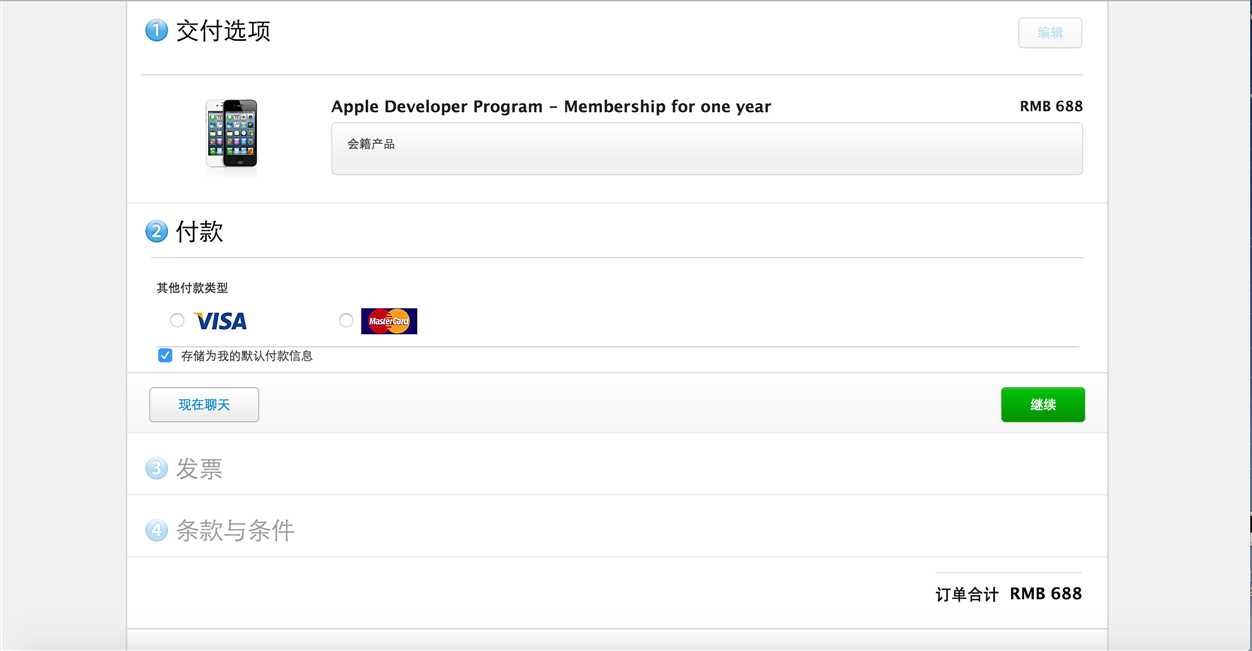Open the 发票 section heading
Viewport: 1252px width, 651px height.
(200, 468)
